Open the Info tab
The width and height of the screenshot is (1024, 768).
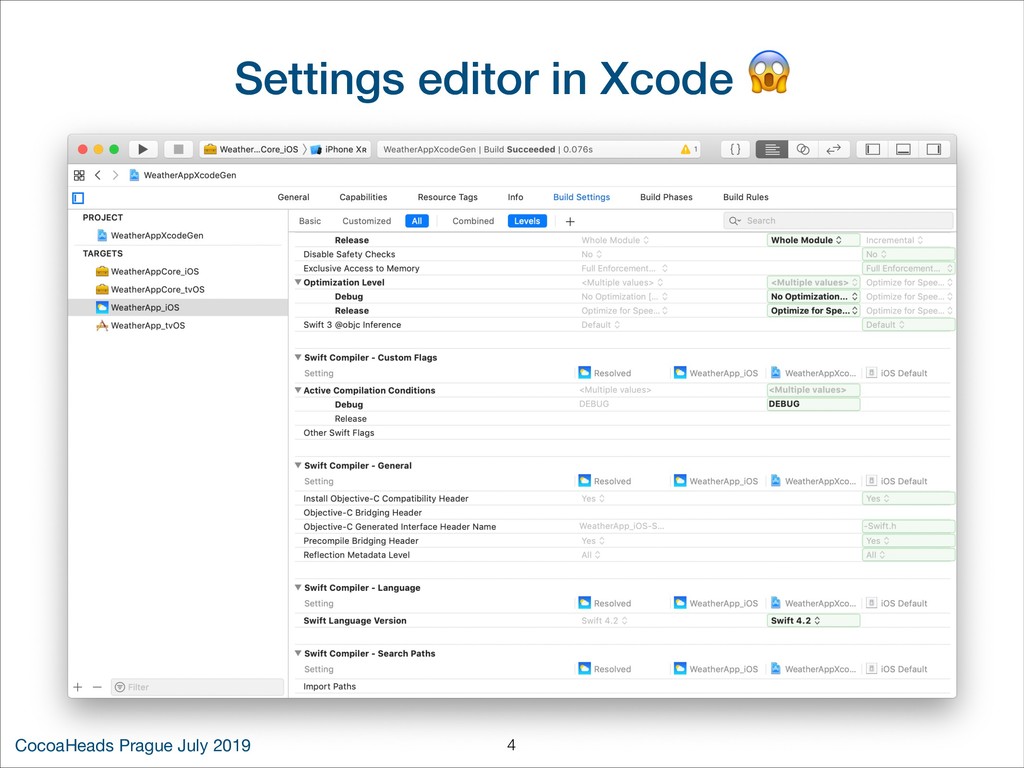coord(515,197)
